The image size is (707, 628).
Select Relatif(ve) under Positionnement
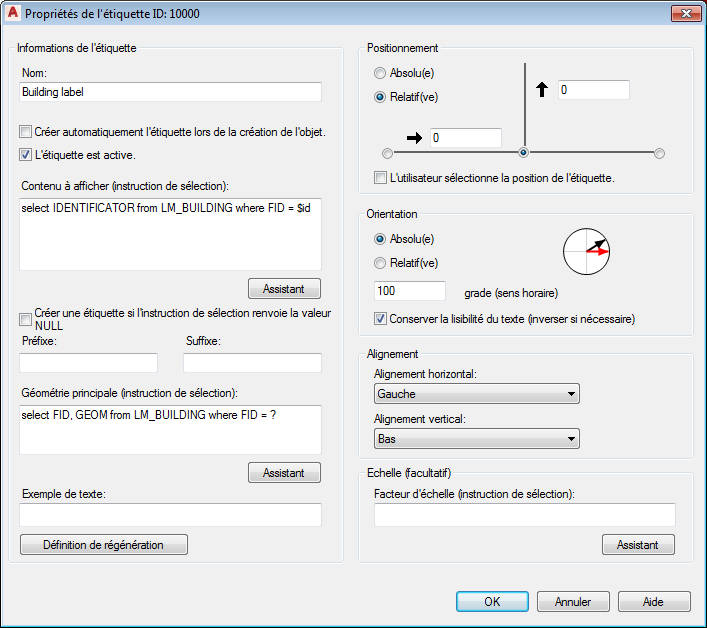(x=380, y=97)
